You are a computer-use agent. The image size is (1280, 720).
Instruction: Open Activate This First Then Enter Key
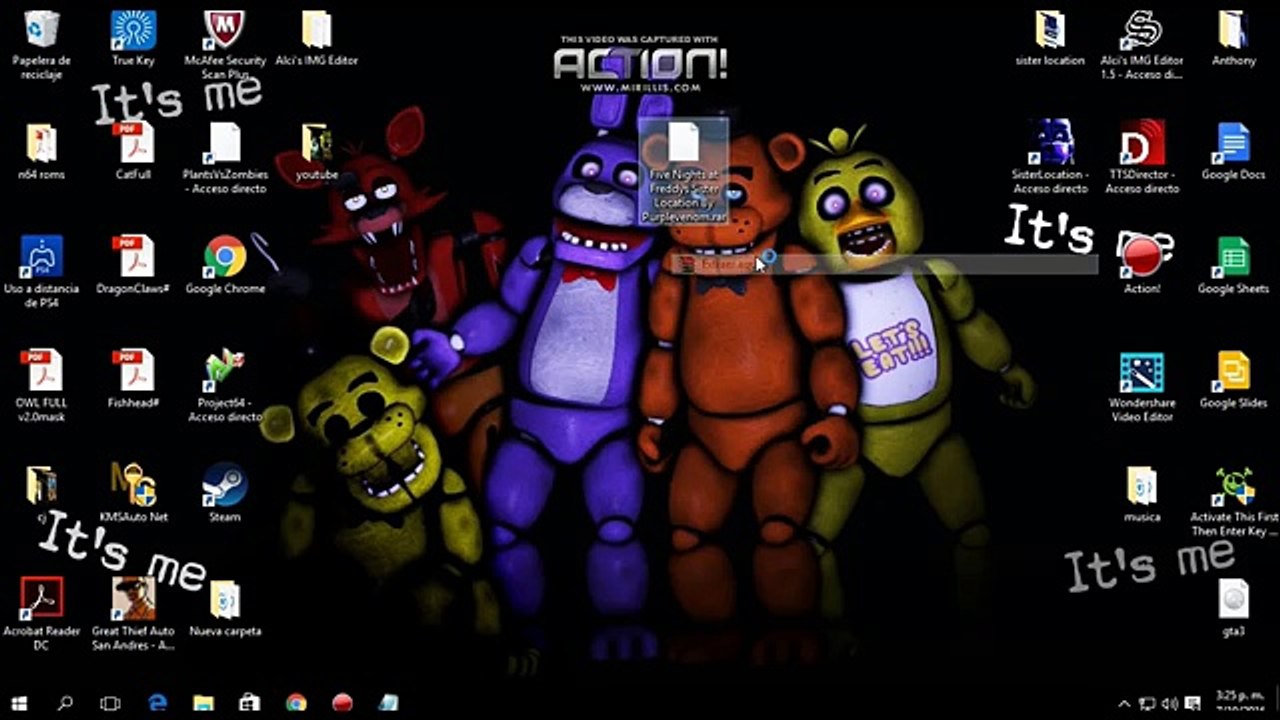click(1234, 500)
